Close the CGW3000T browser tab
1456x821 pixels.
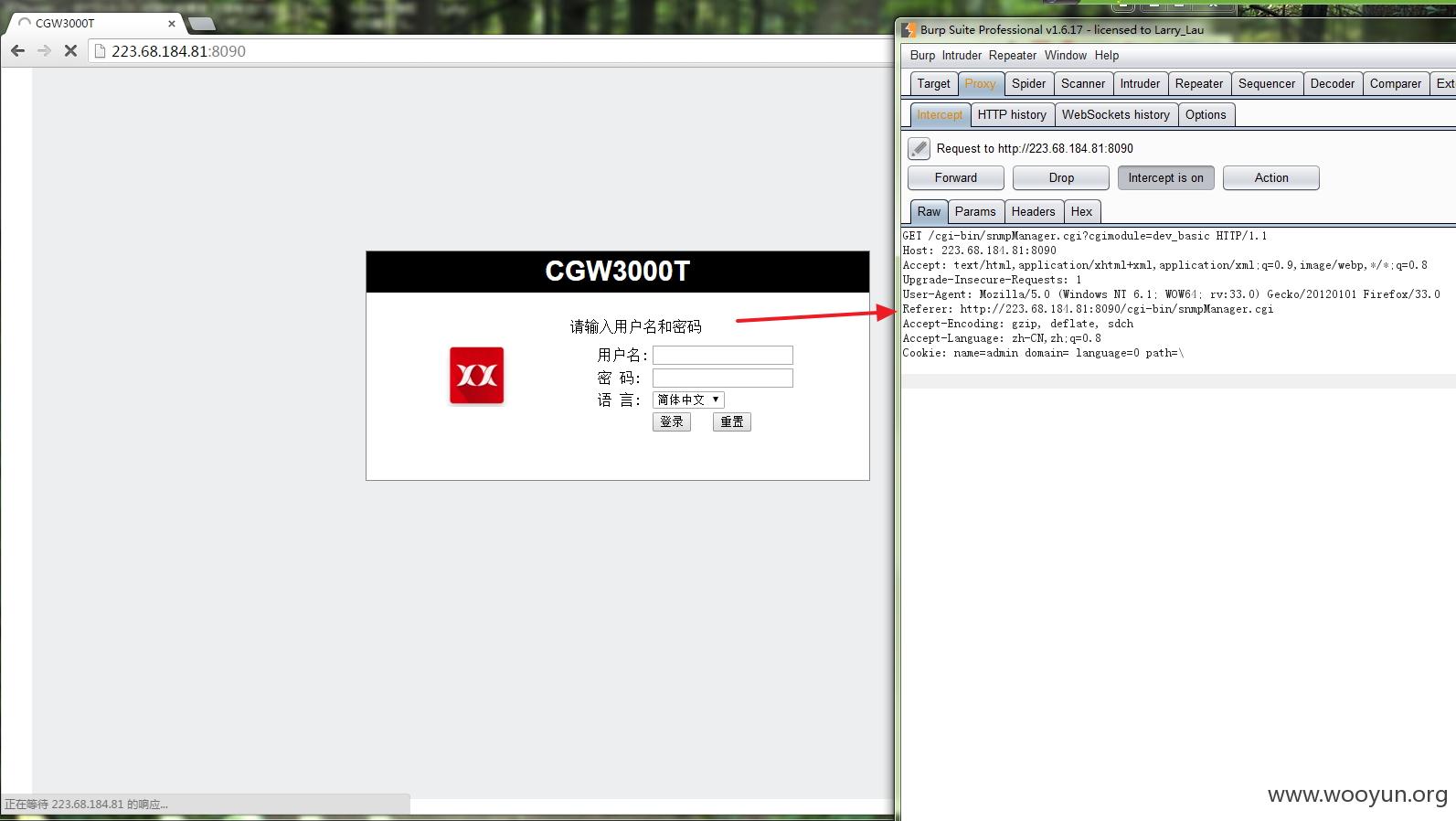pos(171,24)
